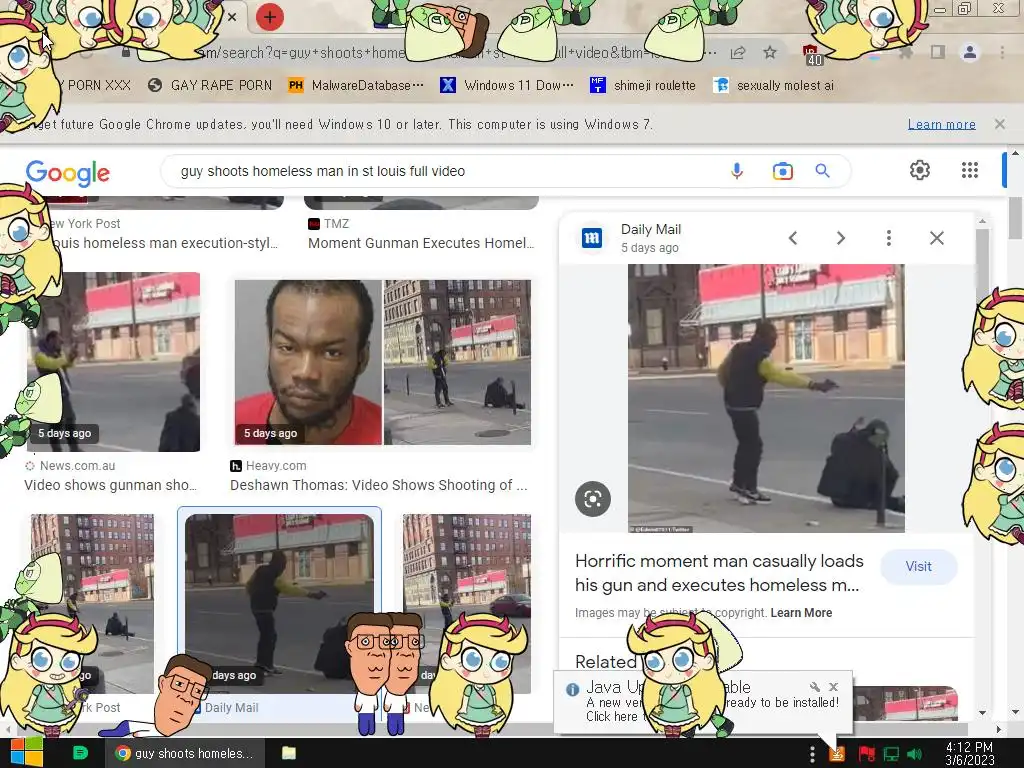This screenshot has height=768, width=1024.
Task: Open the green app icon on taskbar
Action: pos(80,753)
